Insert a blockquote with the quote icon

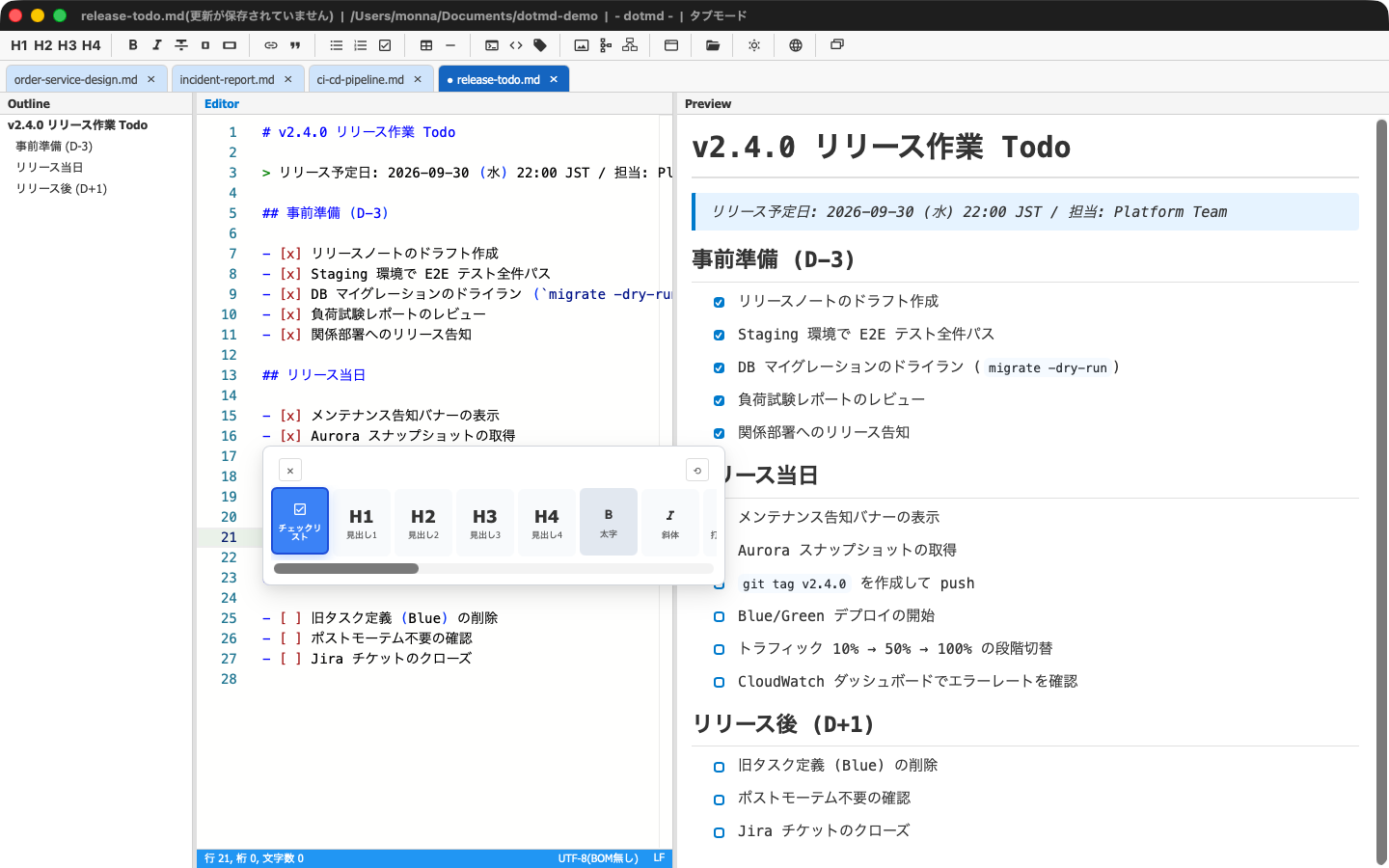coord(295,45)
